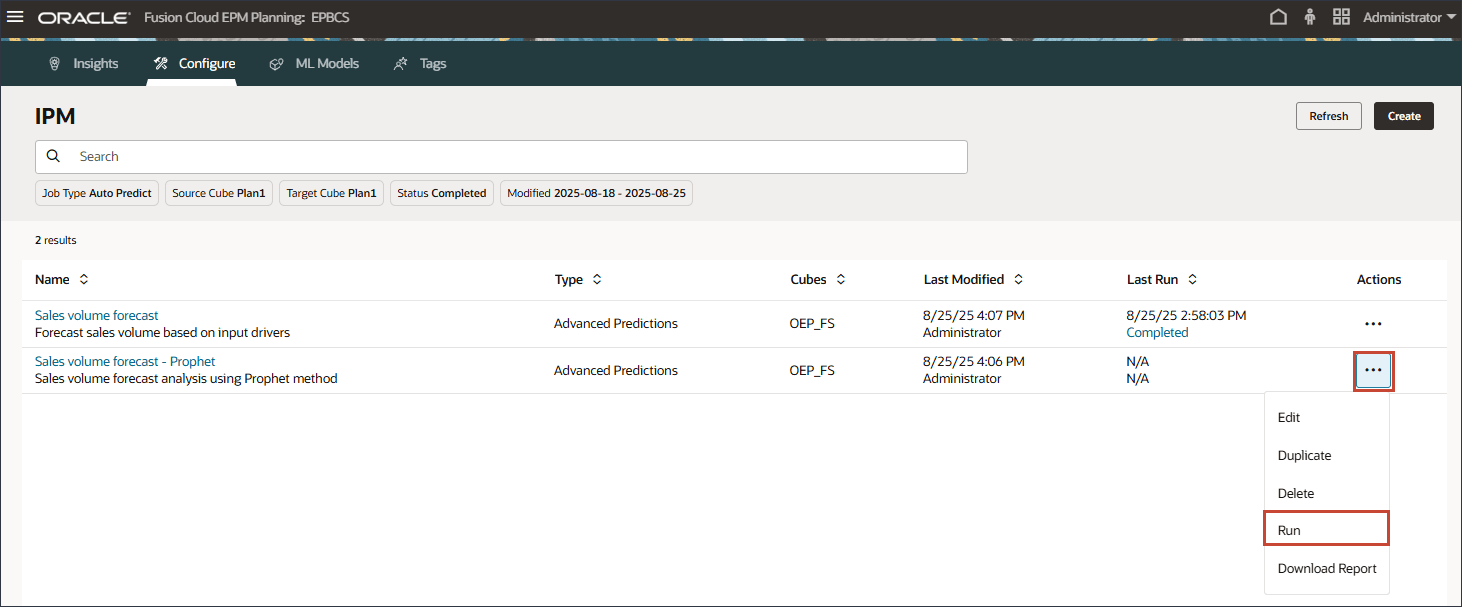Click 'Sales volume forecast analysis using Prophet method' text
This screenshot has width=1462, height=607.
[186, 378]
